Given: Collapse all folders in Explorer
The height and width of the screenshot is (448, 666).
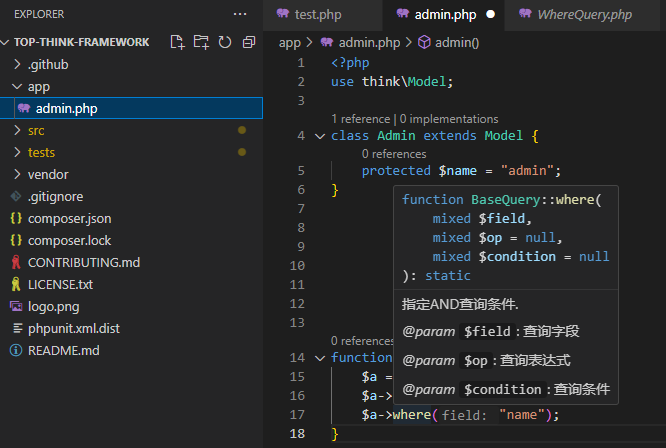Looking at the screenshot, I should (x=248, y=42).
